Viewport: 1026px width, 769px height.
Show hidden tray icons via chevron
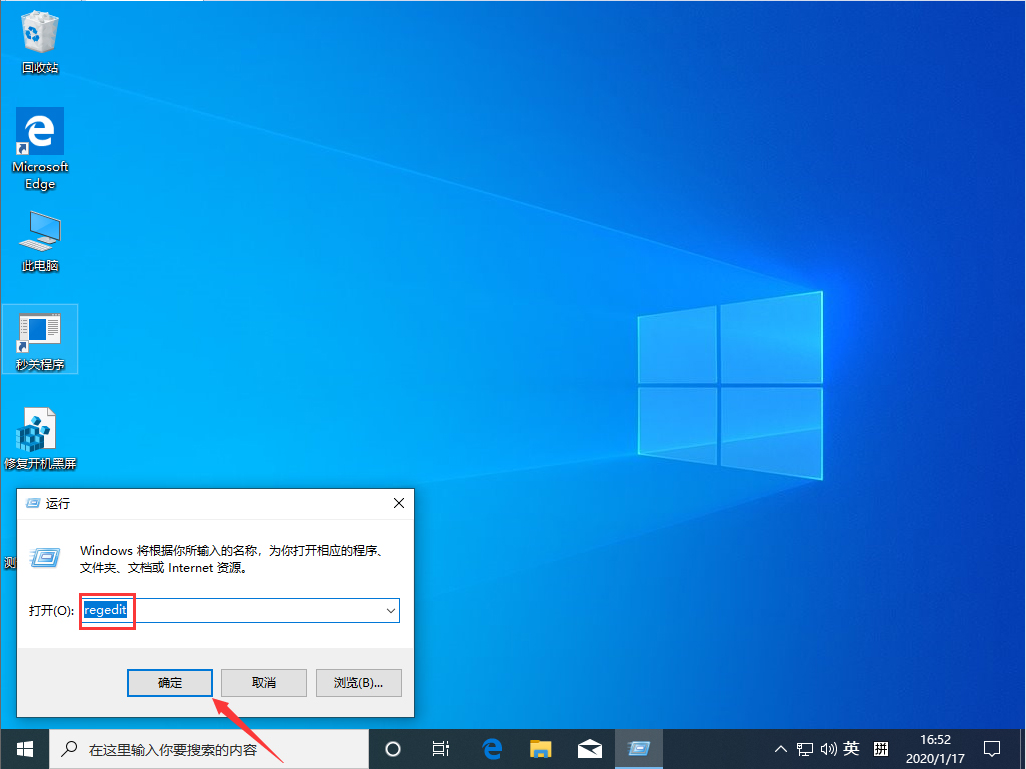coord(780,748)
